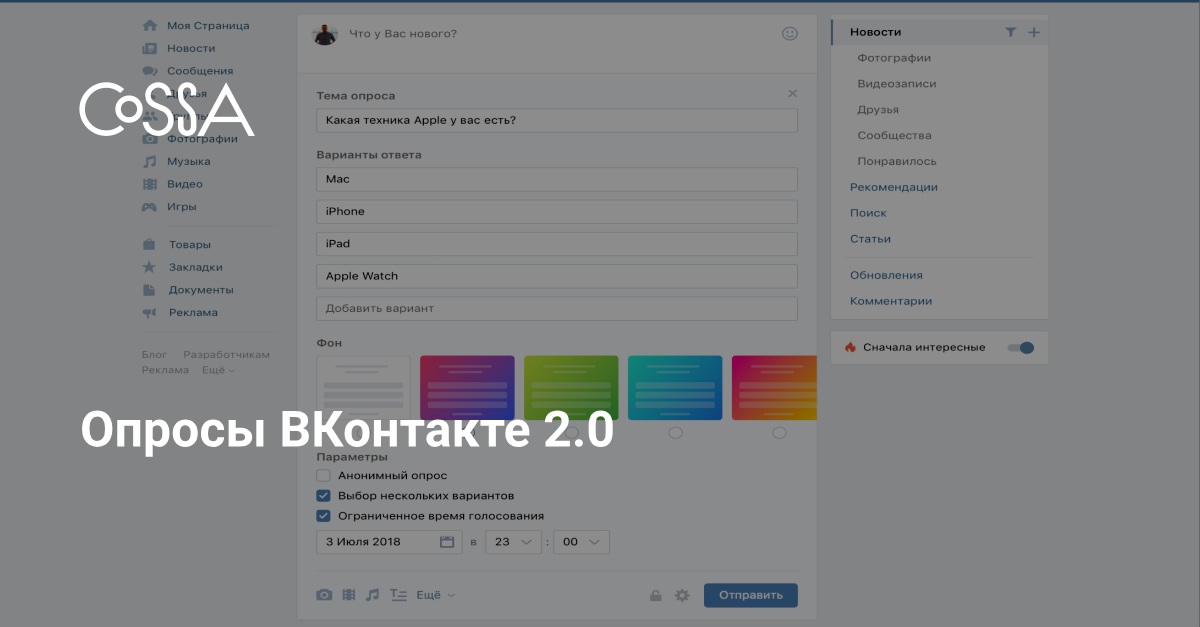1200x627 pixels.
Task: Click the Товары bag icon
Action: tap(150, 244)
